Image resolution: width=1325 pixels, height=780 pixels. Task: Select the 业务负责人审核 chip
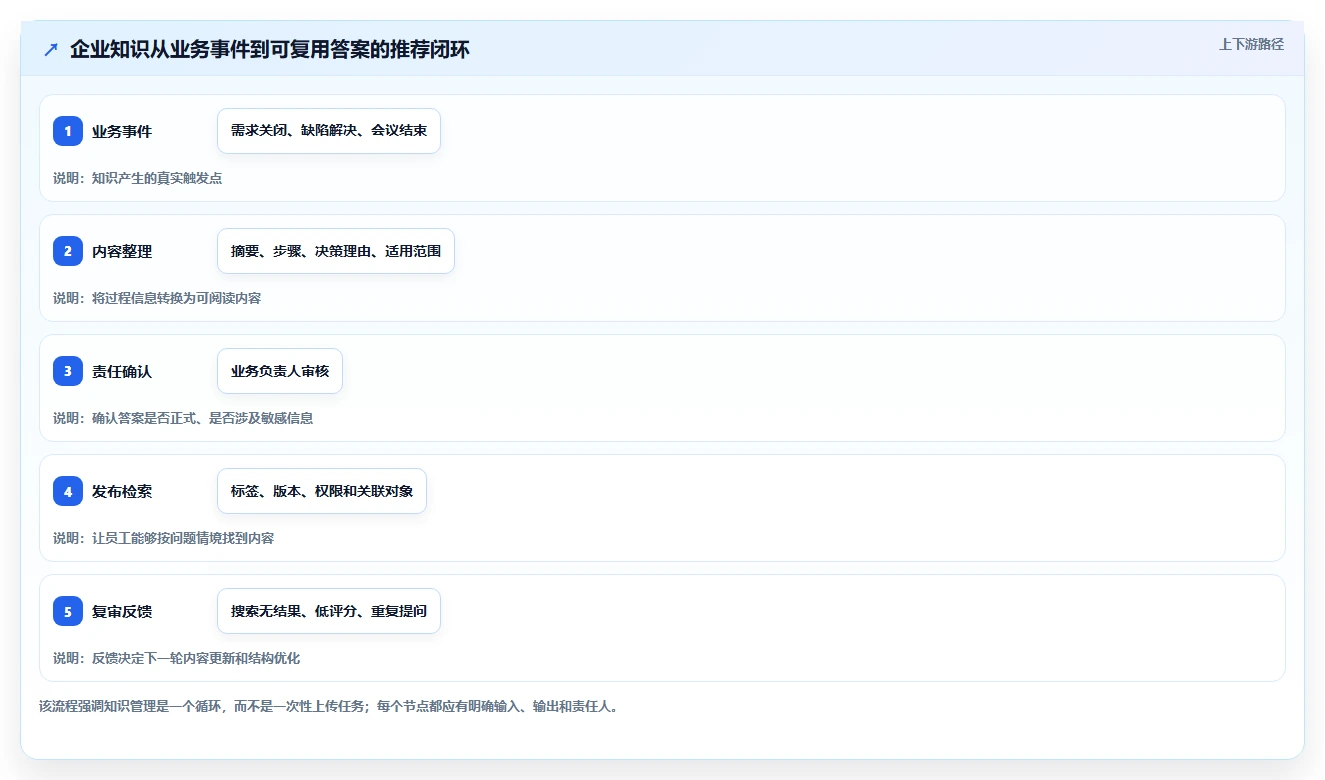pos(280,371)
